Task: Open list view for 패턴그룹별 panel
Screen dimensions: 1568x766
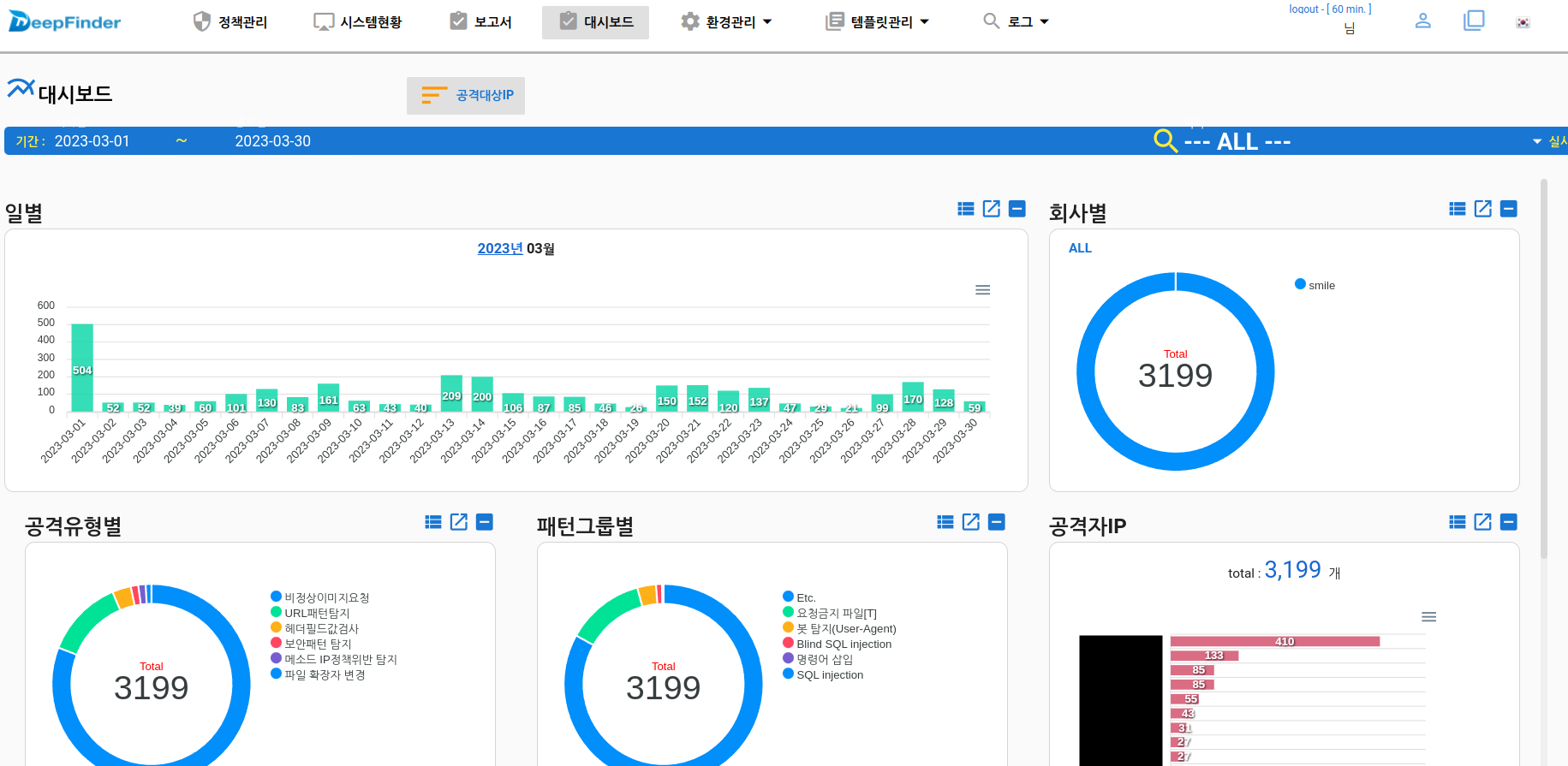Action: pos(945,522)
